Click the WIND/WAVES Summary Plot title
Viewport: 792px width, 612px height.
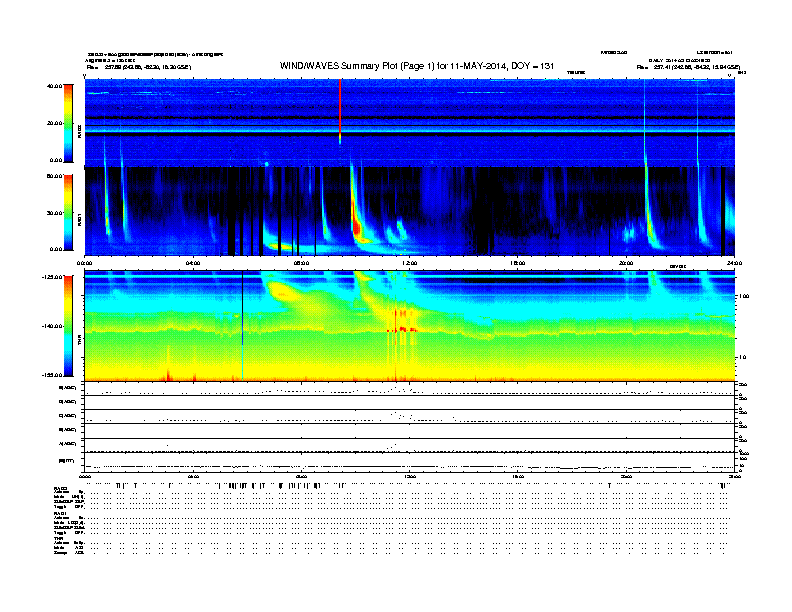(417, 66)
